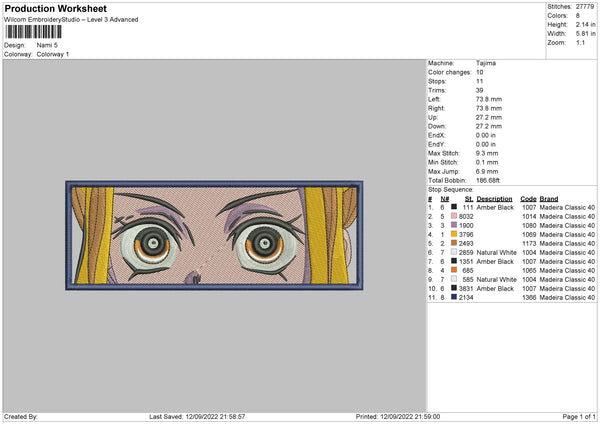Viewport: 600px width, 424px height.
Task: Select the orange swatch in stop 8
Action: click(x=455, y=269)
